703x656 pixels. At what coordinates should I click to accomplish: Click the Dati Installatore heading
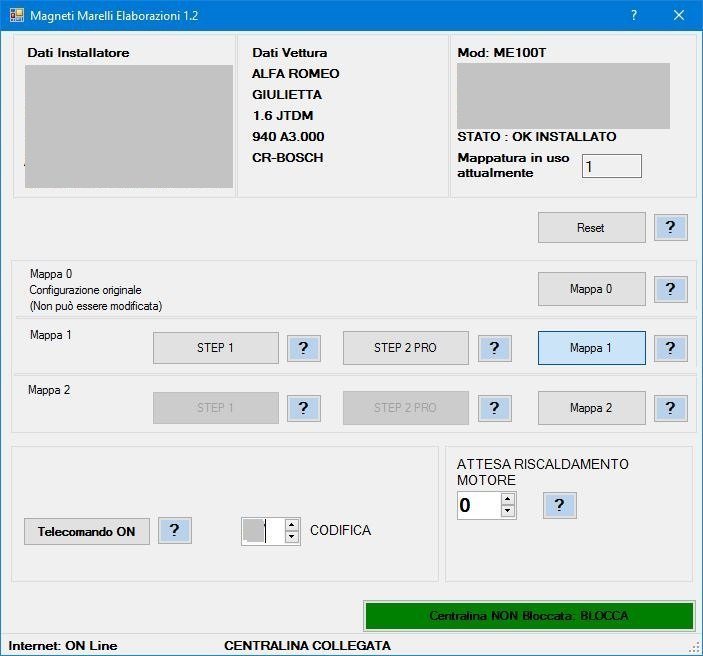tap(78, 52)
